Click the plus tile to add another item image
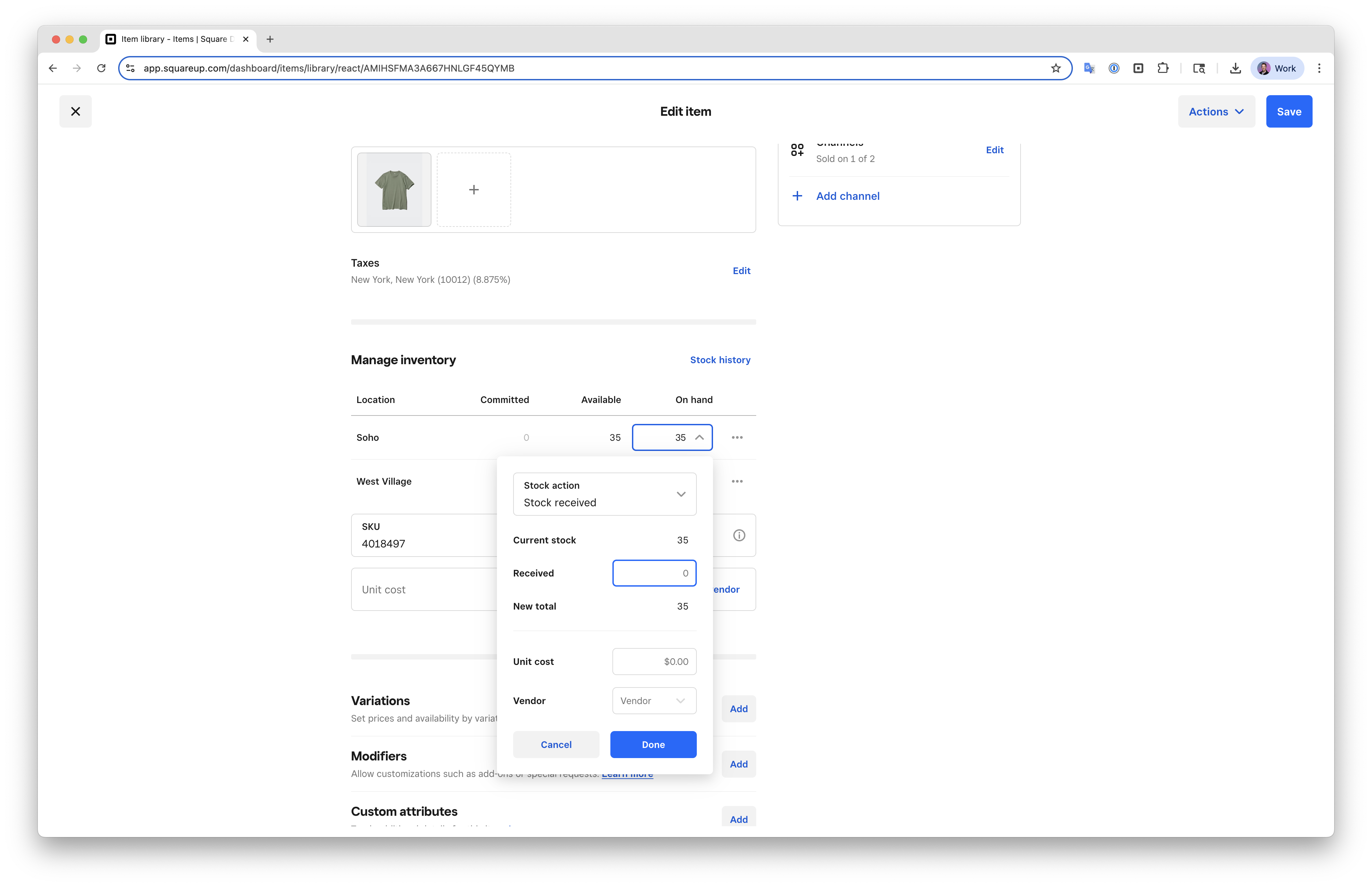Image resolution: width=1372 pixels, height=887 pixels. (473, 189)
